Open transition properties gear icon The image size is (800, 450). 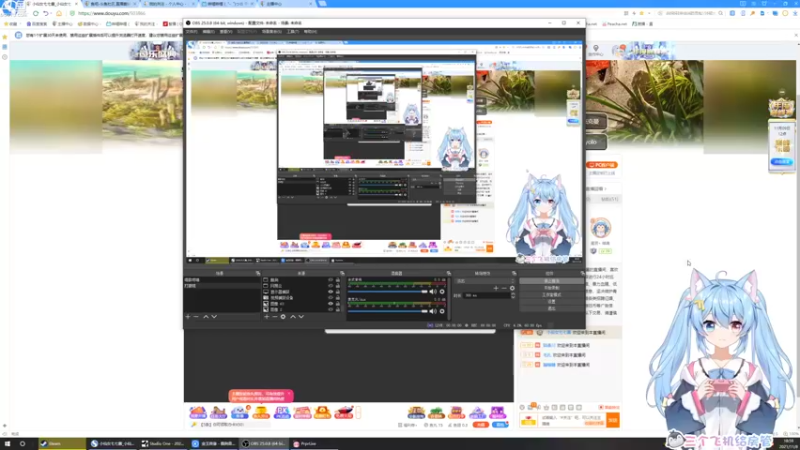coord(512,288)
